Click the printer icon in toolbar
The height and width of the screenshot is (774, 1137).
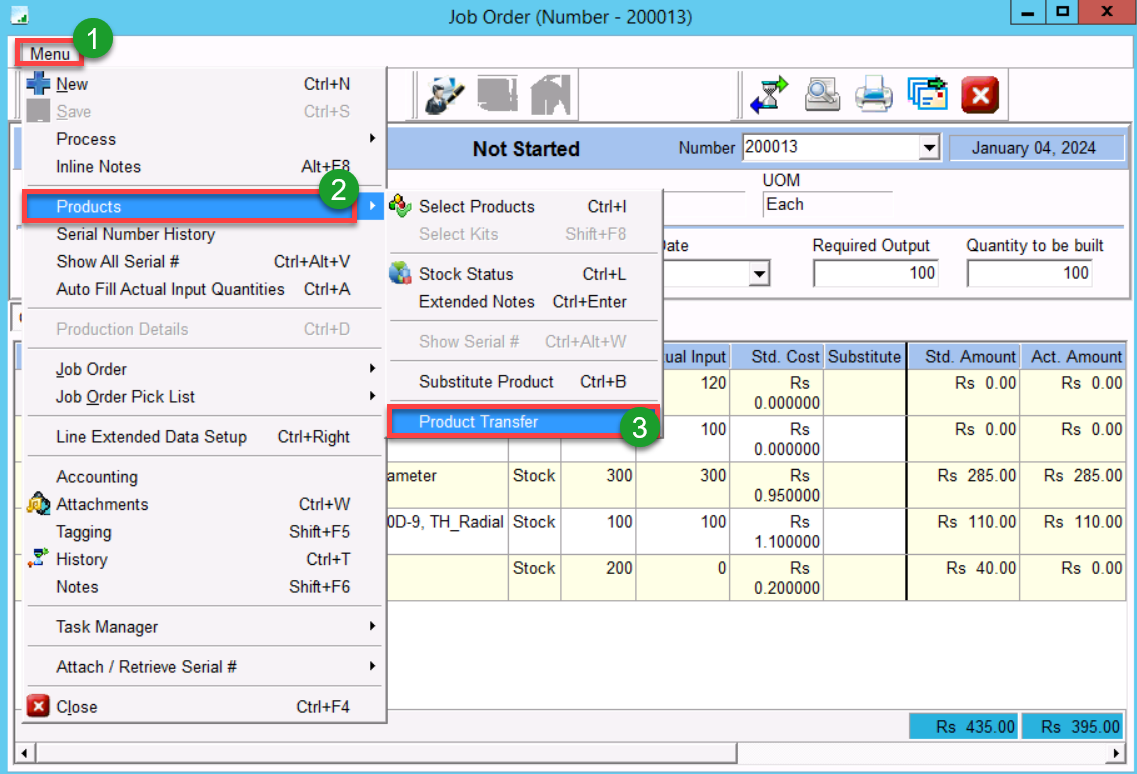point(874,95)
